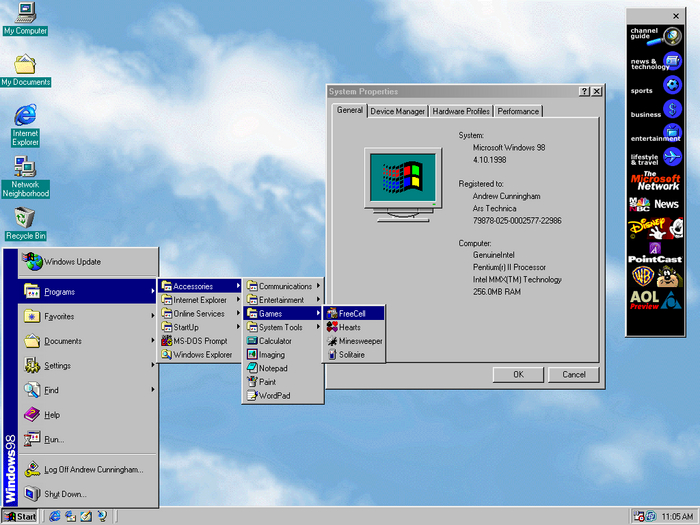Screen dimensions: 700x525
Task: Switch to the Performance tab
Action: 518,111
